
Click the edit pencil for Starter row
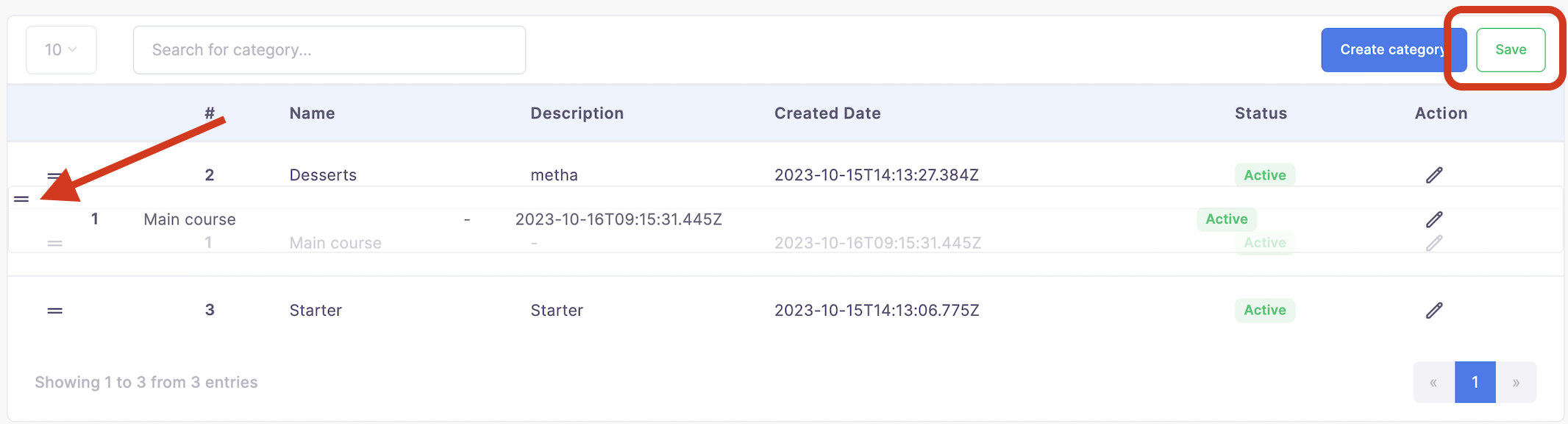[1434, 310]
